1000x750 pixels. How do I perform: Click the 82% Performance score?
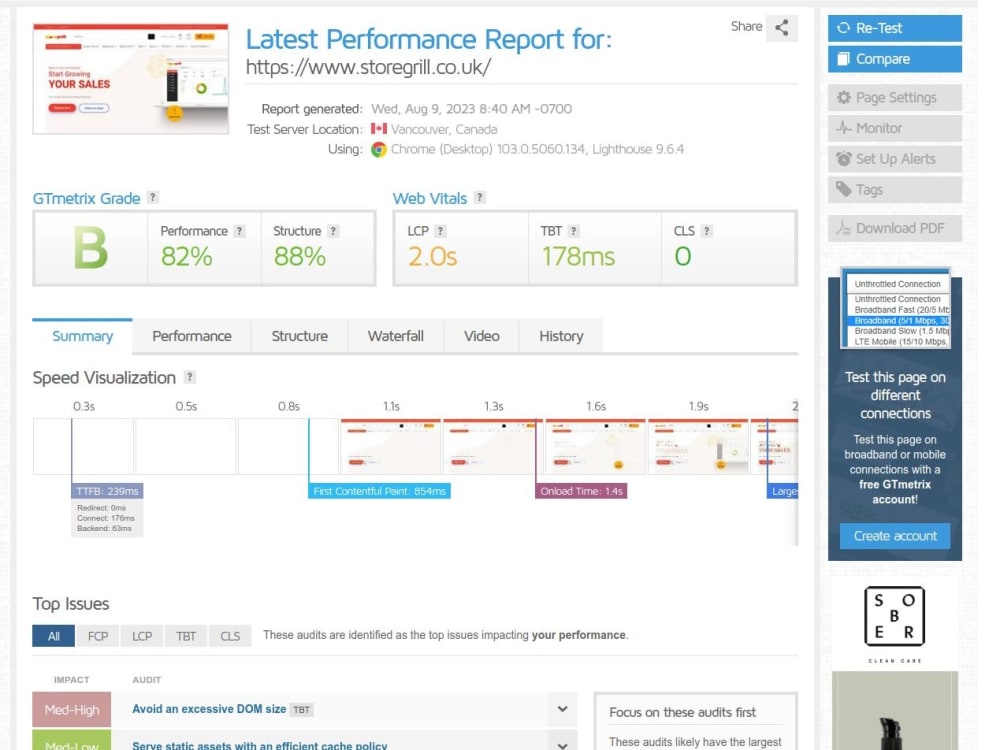[x=186, y=256]
